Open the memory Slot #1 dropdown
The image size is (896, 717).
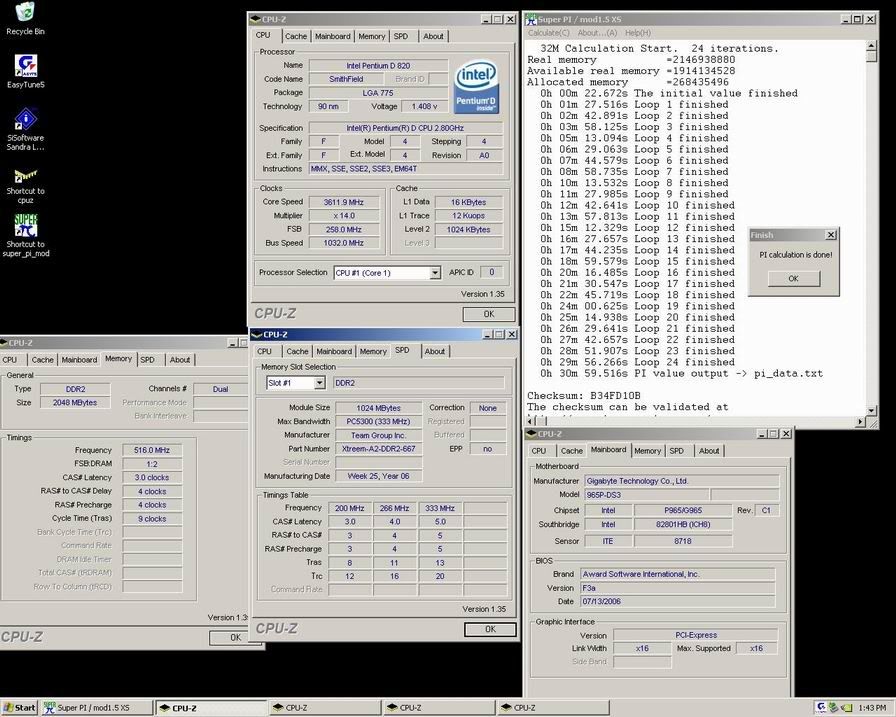(319, 383)
